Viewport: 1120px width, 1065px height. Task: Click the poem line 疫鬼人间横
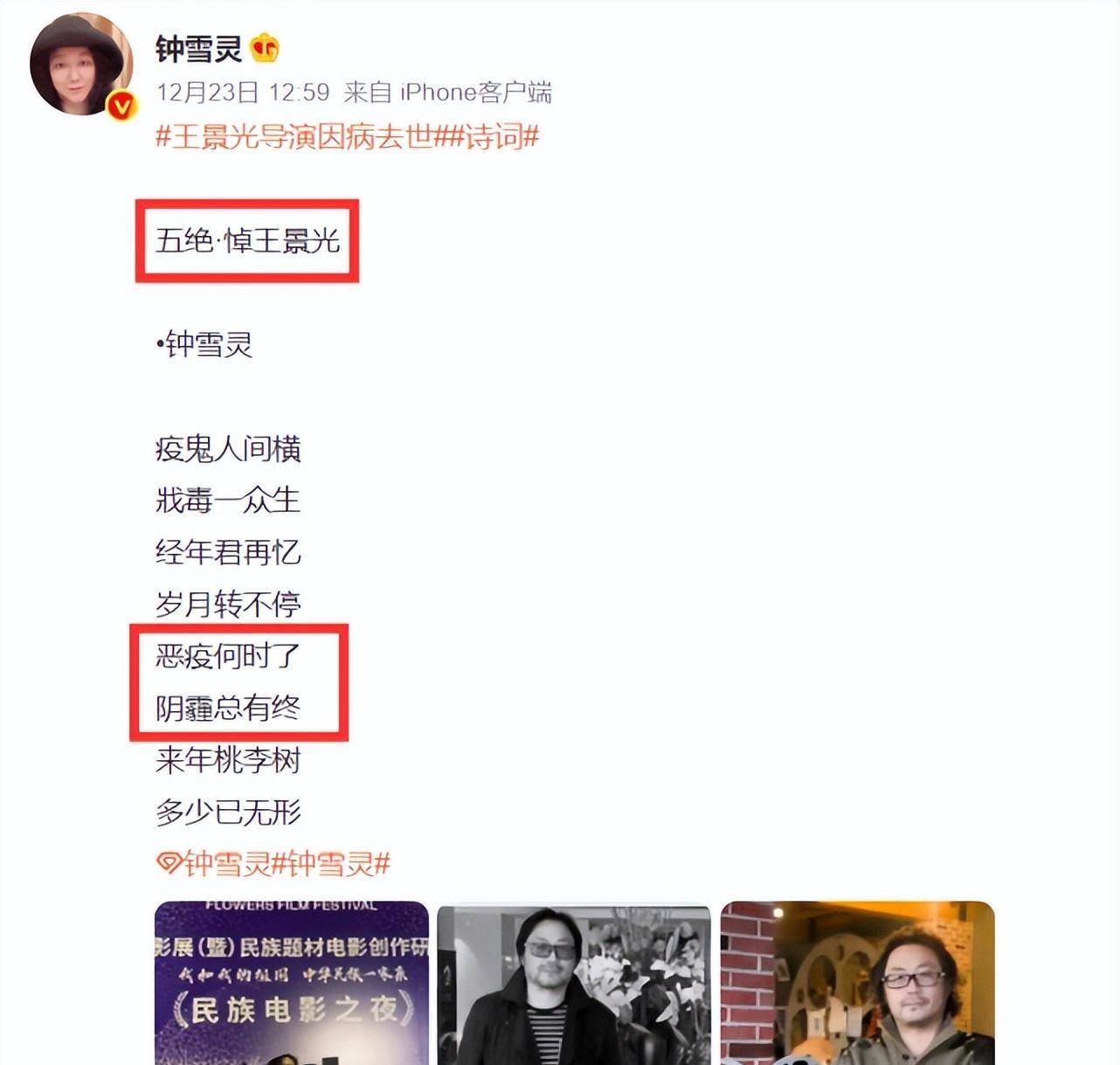coord(228,448)
